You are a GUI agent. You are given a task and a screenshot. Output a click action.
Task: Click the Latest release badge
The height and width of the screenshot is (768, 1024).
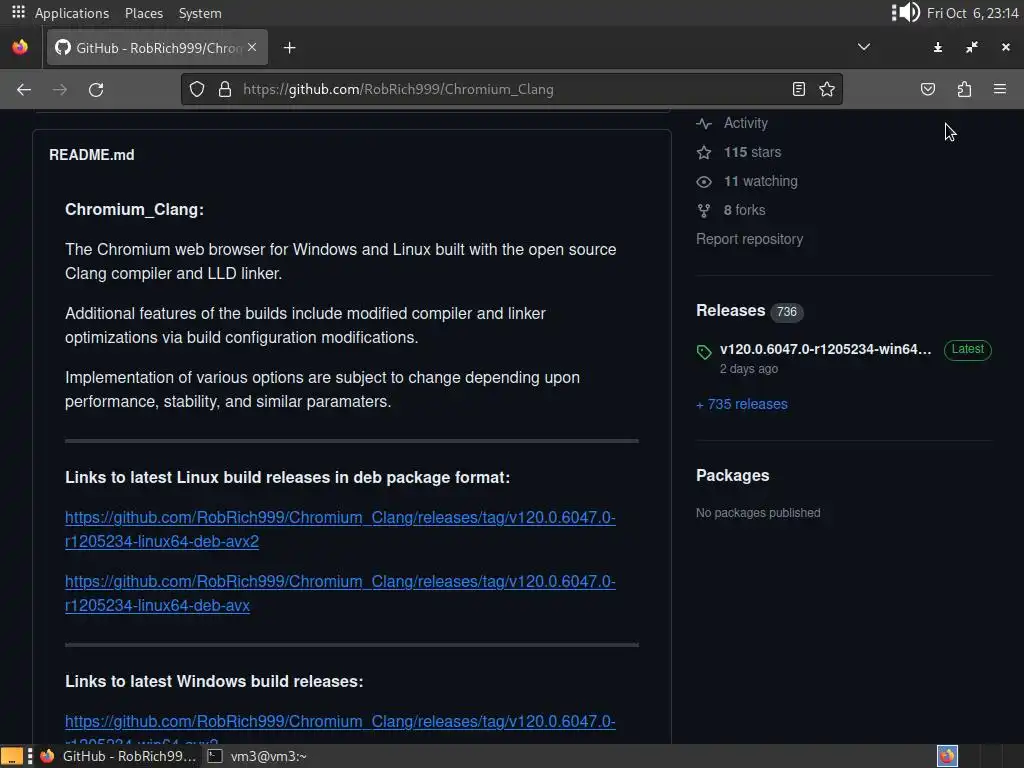(x=967, y=349)
